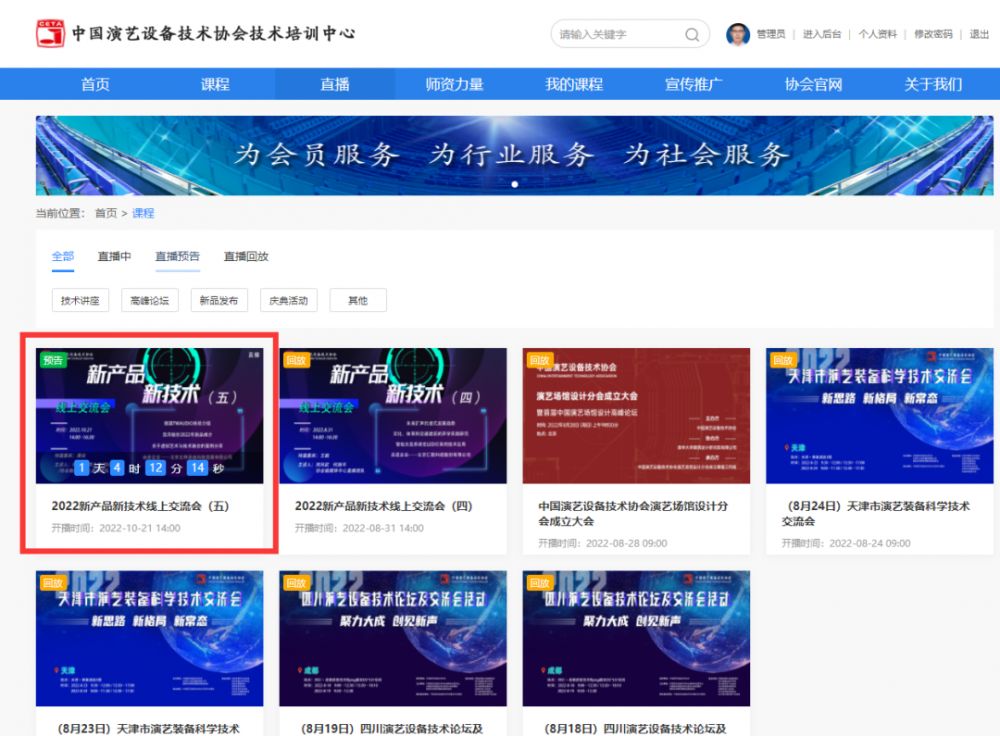Click the site title 中国演艺设备技术协会技术培训中心
Screen dimensions: 1000x736
pos(214,33)
